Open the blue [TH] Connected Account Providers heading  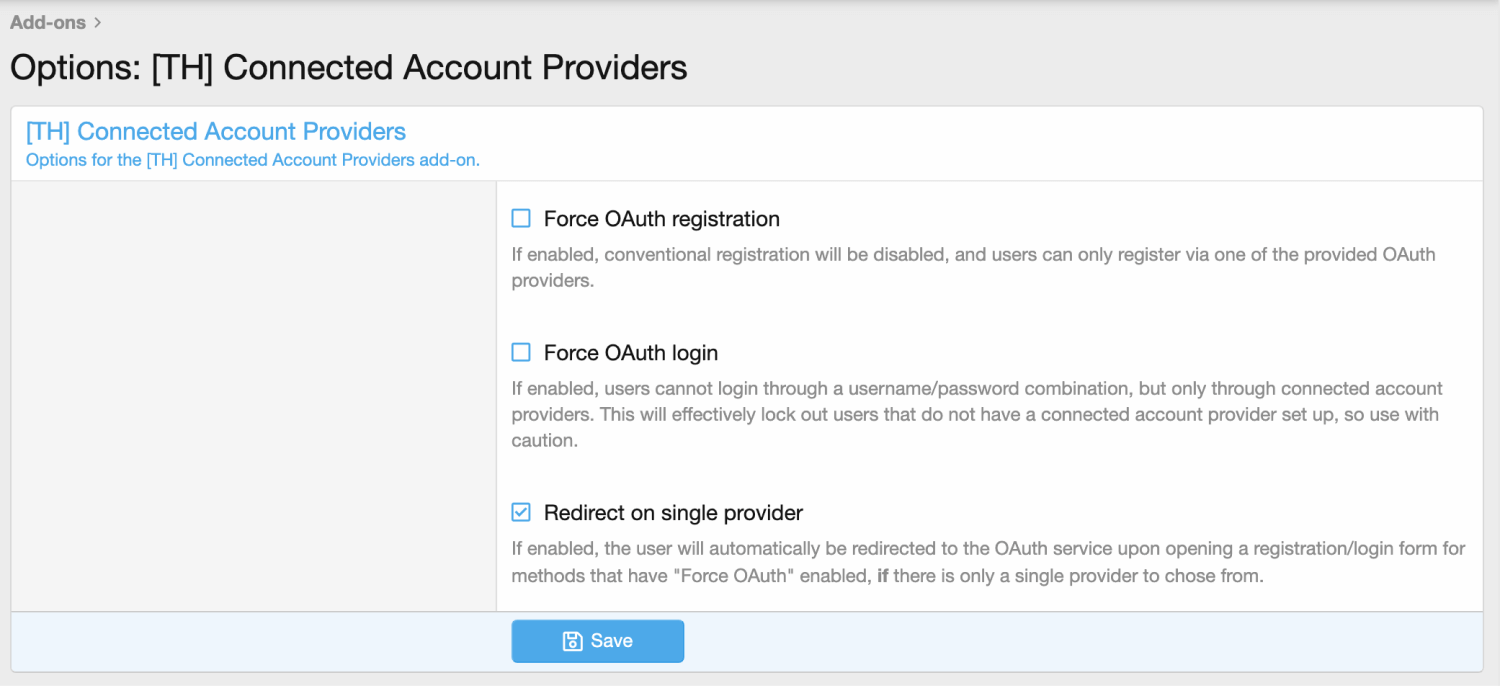216,132
